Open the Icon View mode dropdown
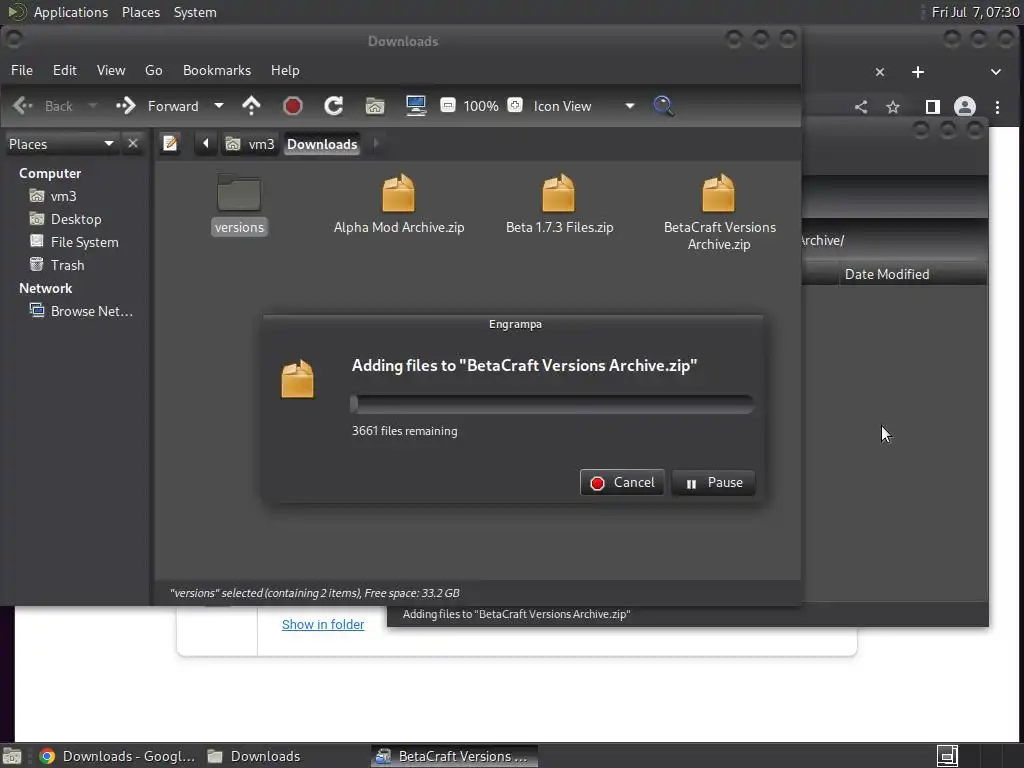Screen dimensions: 1024x768 (x=583, y=106)
